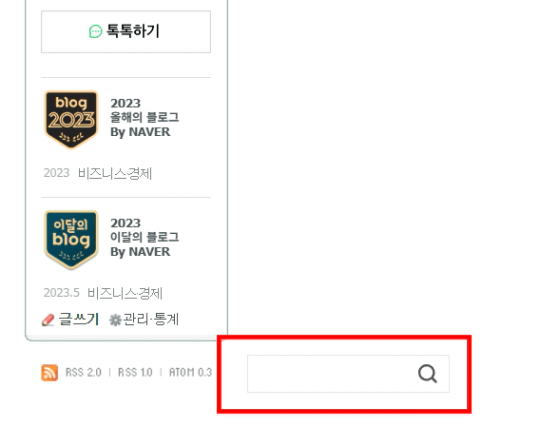This screenshot has width=540, height=447.
Task: Open the 관리·통계 link
Action: tap(151, 319)
